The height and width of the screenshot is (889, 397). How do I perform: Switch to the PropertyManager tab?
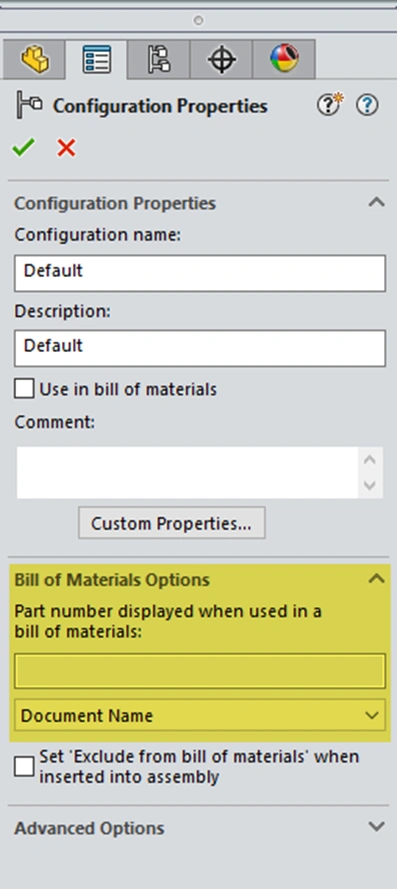96,59
